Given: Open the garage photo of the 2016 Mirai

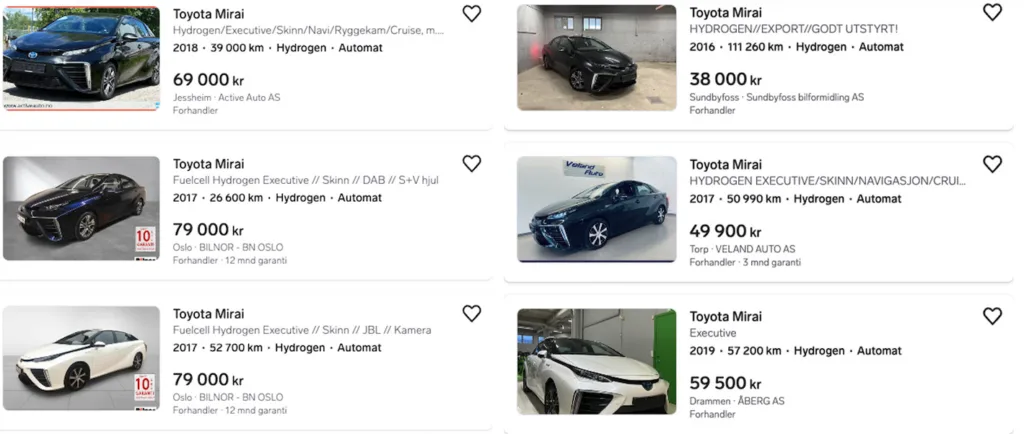Looking at the screenshot, I should point(596,58).
